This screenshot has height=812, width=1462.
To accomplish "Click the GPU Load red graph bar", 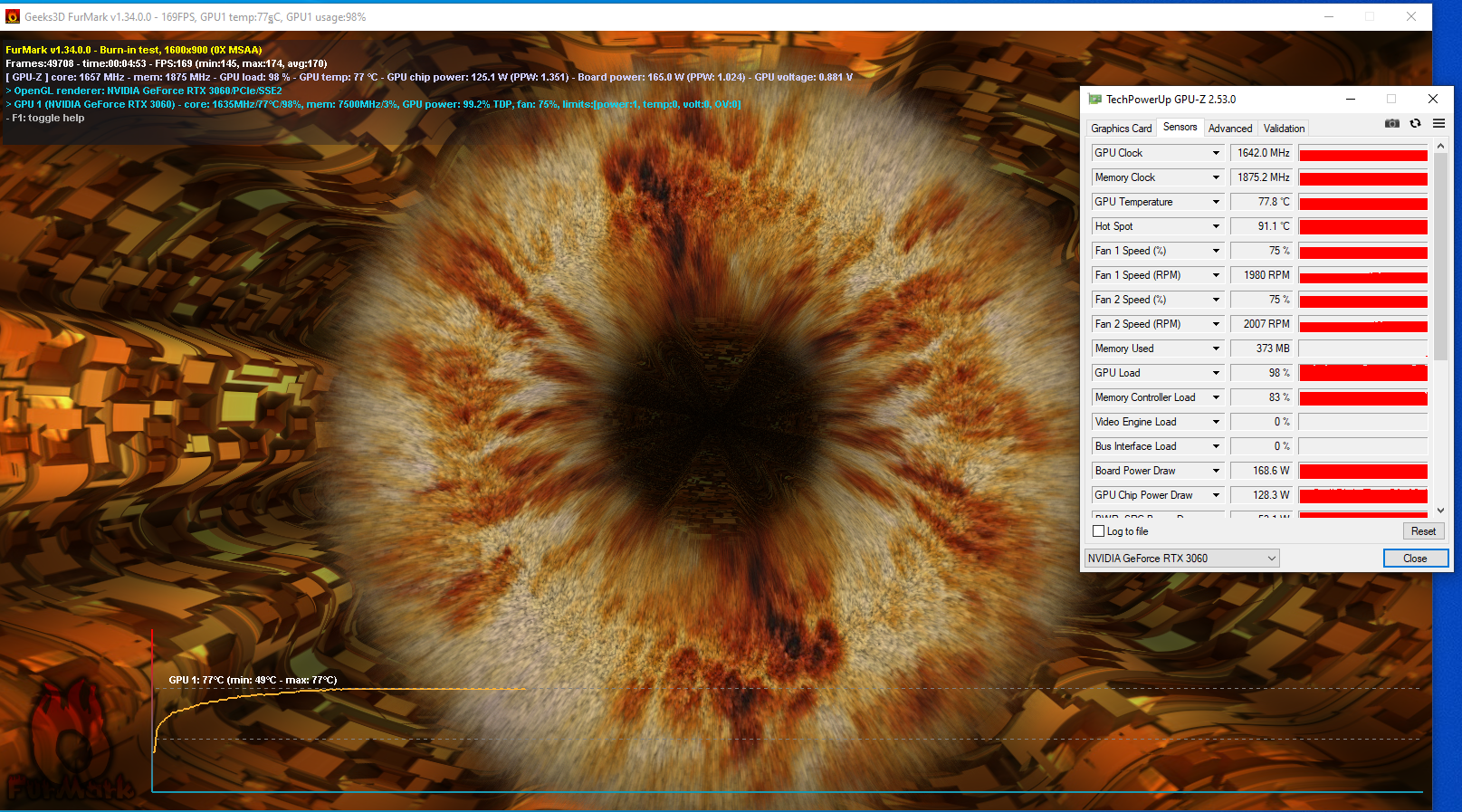I will coord(1363,373).
